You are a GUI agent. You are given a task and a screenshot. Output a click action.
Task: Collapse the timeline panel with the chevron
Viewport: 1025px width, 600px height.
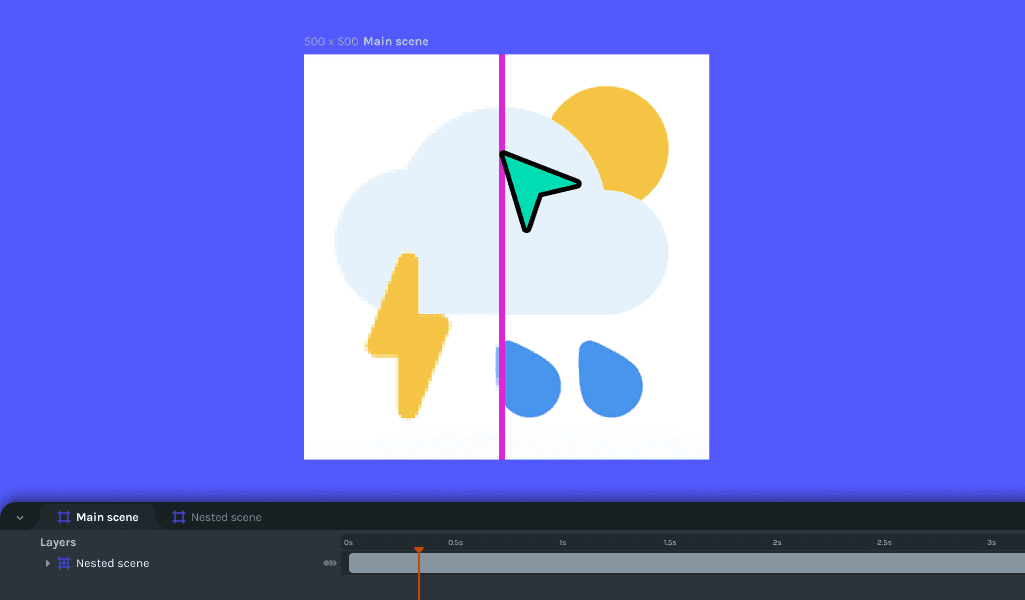tap(20, 517)
